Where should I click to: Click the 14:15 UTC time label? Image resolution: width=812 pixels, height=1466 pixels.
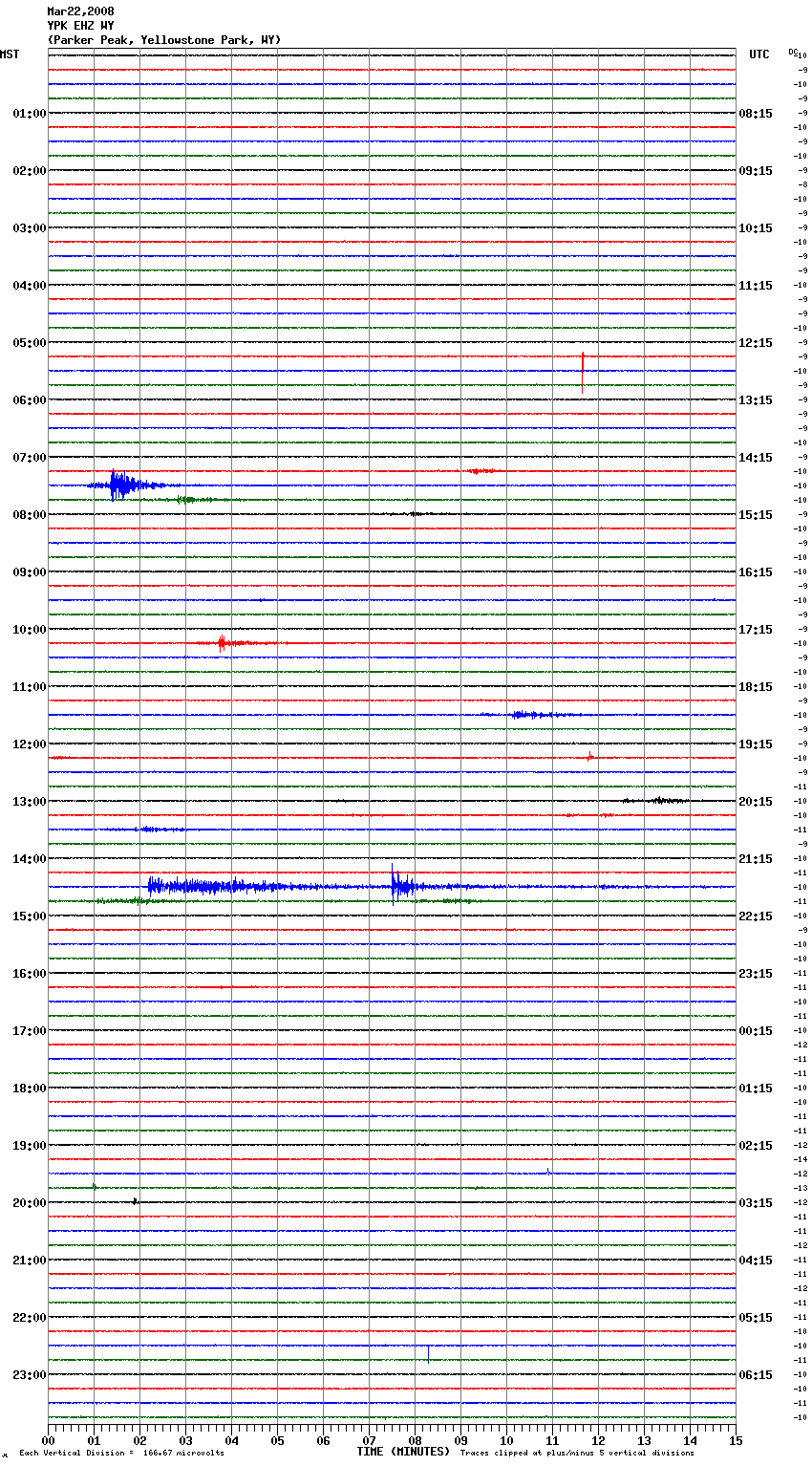[x=756, y=458]
